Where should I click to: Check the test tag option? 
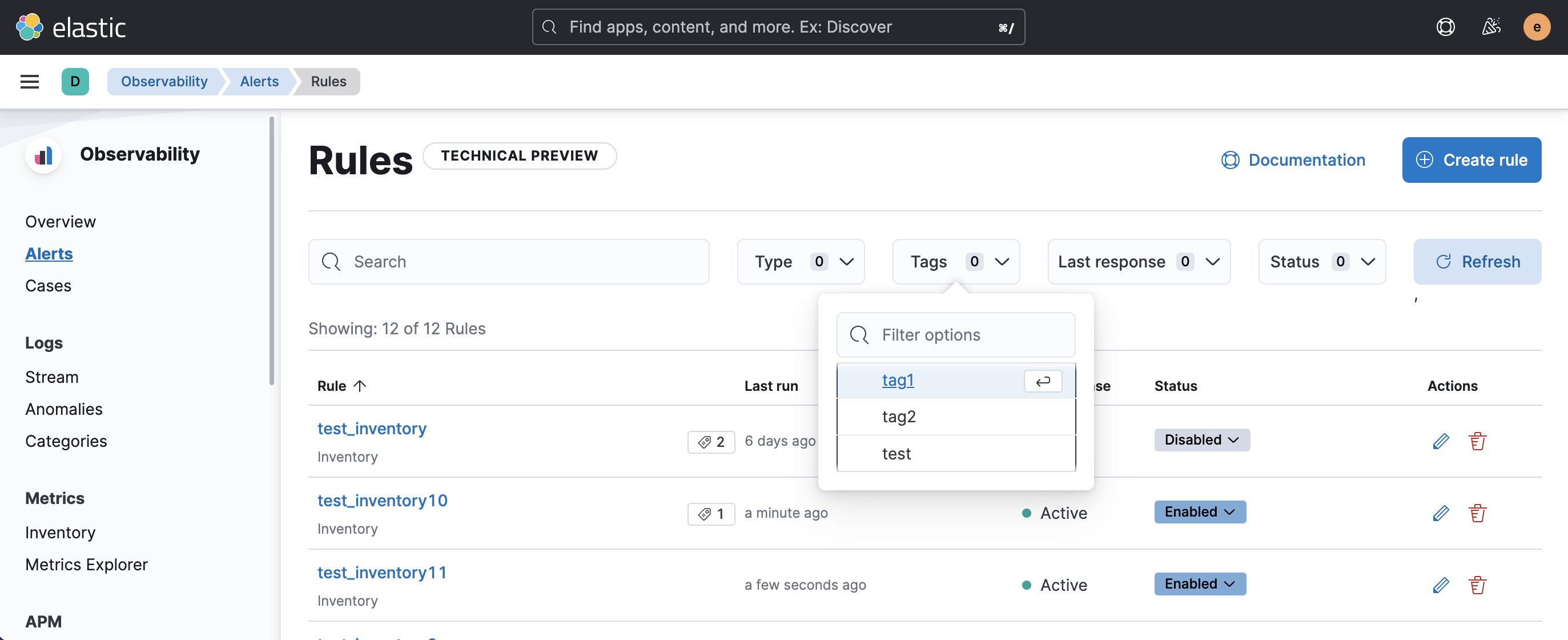click(896, 454)
